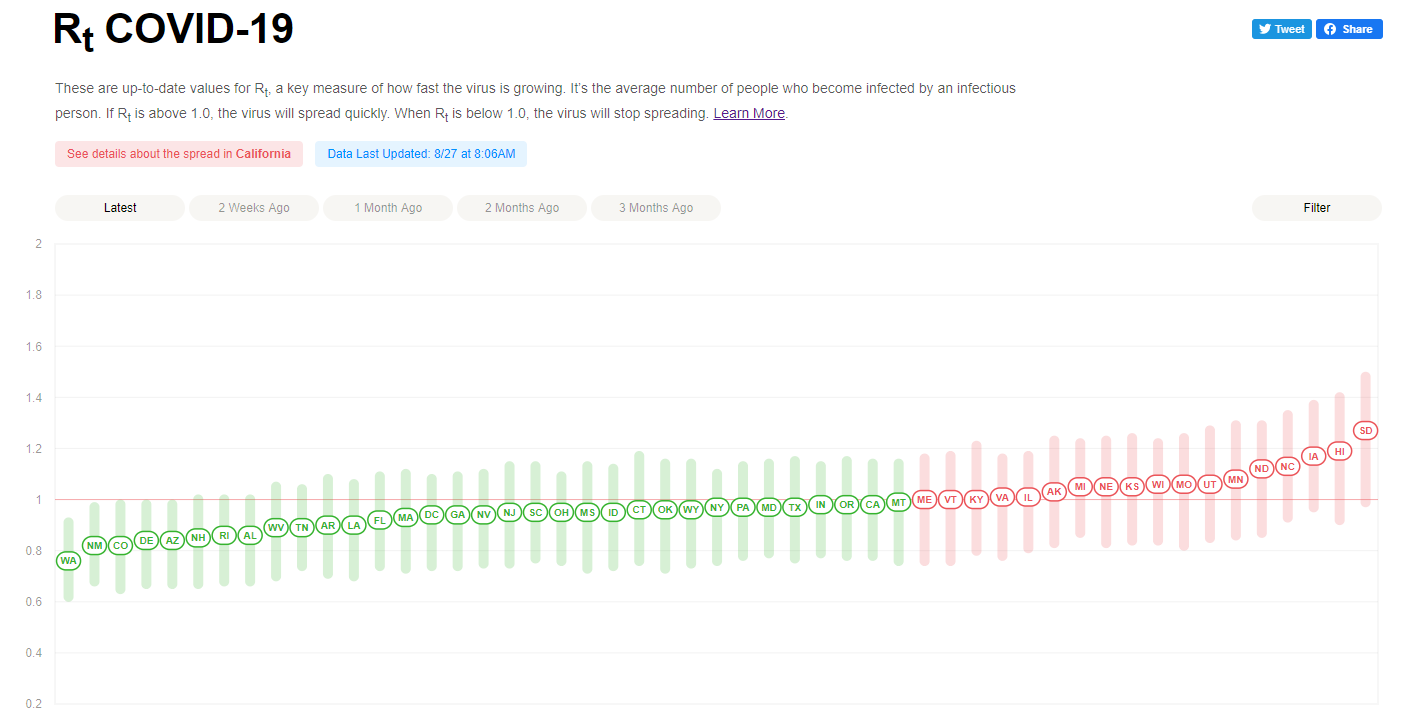
Task: Click the Tweet button
Action: [x=1281, y=29]
